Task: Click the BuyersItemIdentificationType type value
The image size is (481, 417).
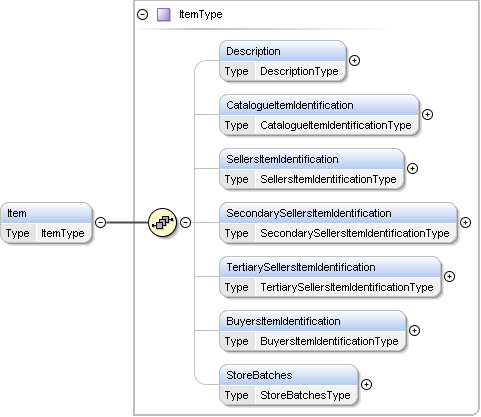Action: coord(329,341)
